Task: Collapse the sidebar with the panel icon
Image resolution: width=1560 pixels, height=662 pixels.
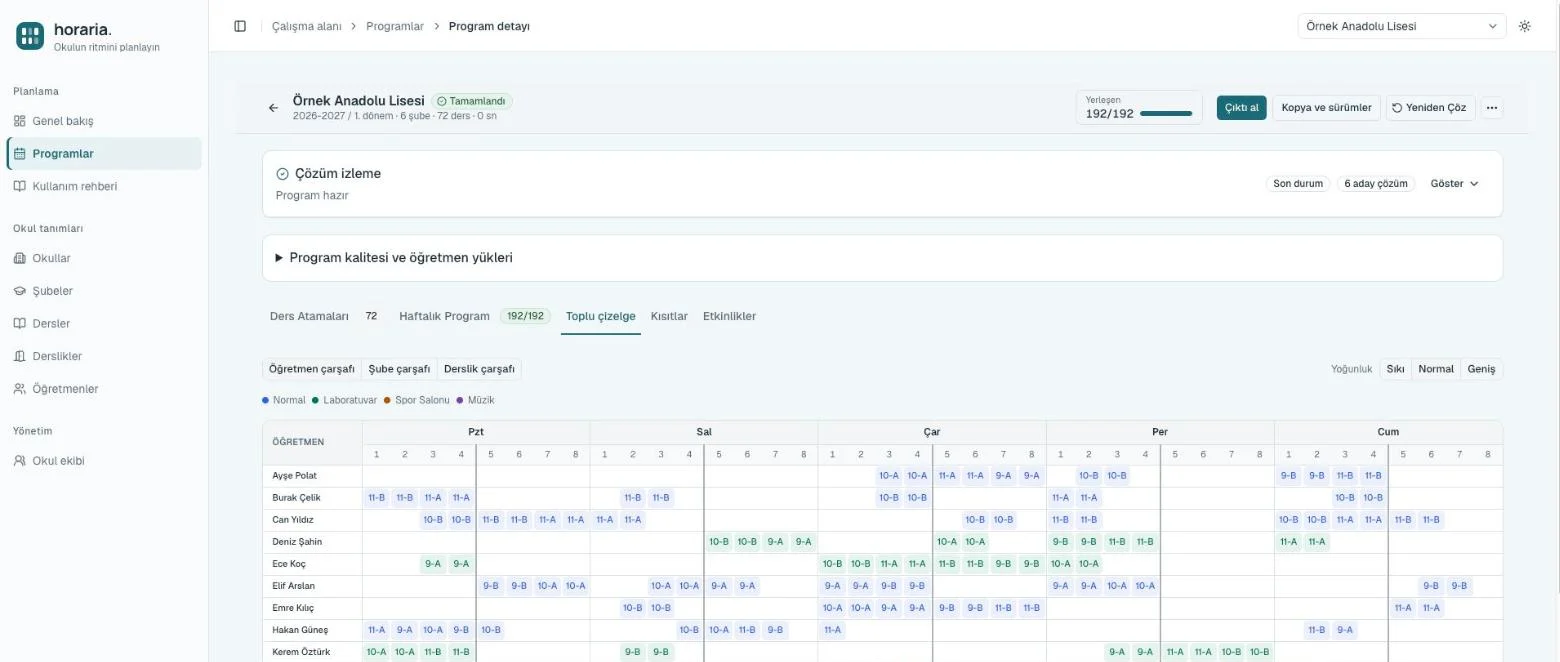Action: (240, 26)
